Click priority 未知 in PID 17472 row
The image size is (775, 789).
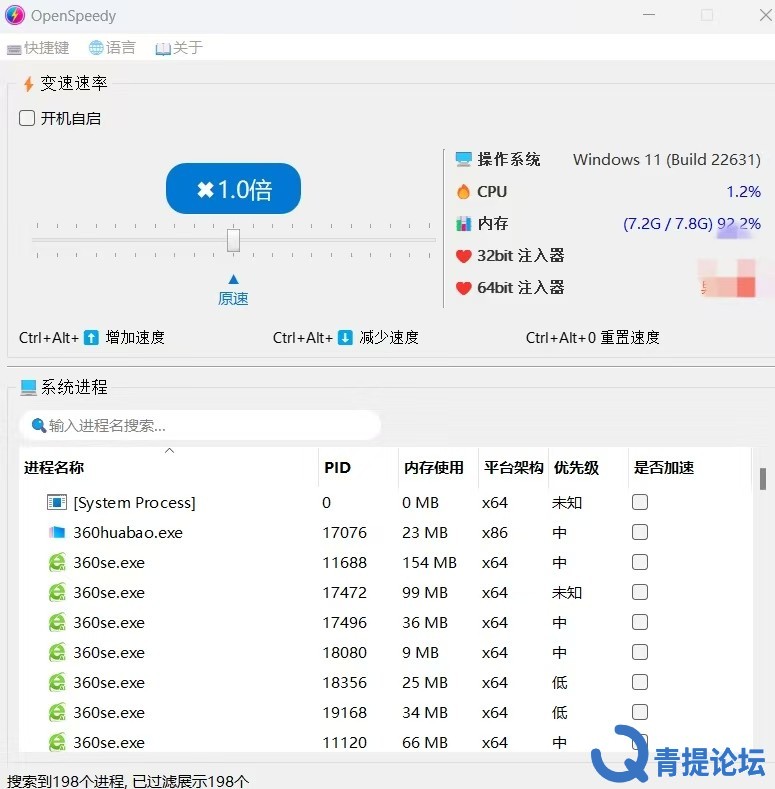[x=567, y=592]
